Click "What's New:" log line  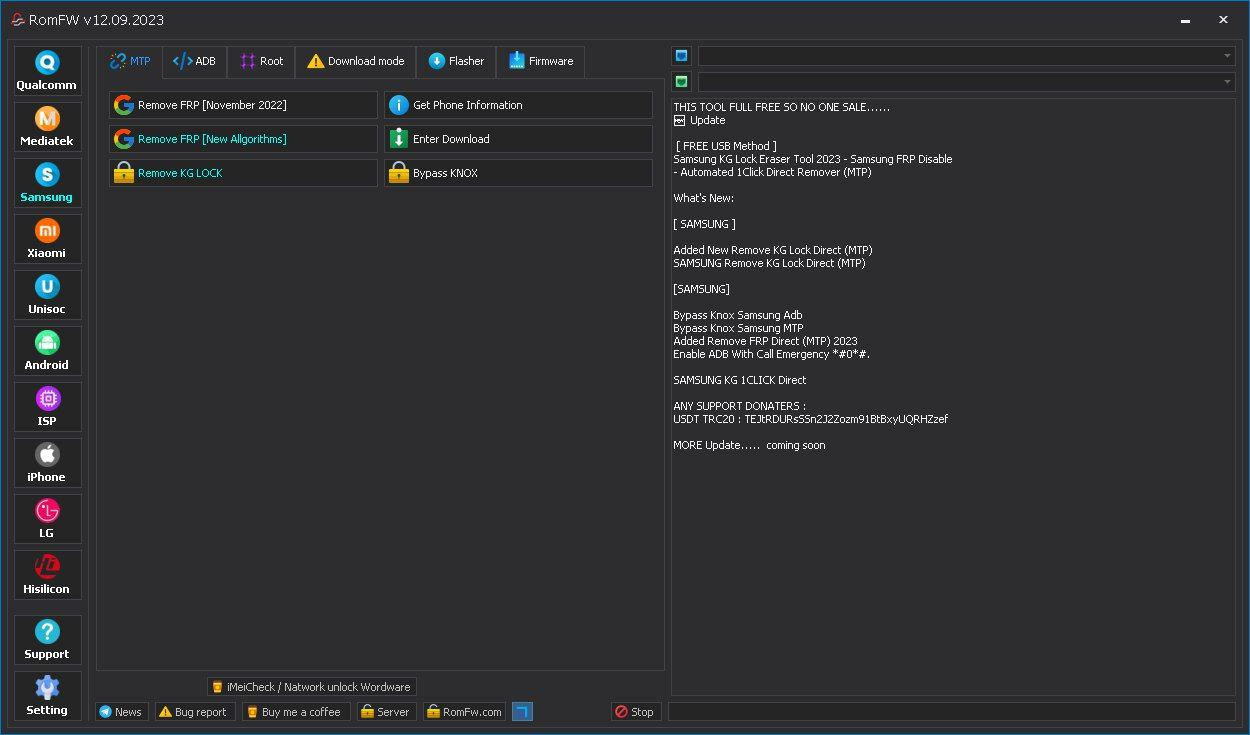pos(704,198)
